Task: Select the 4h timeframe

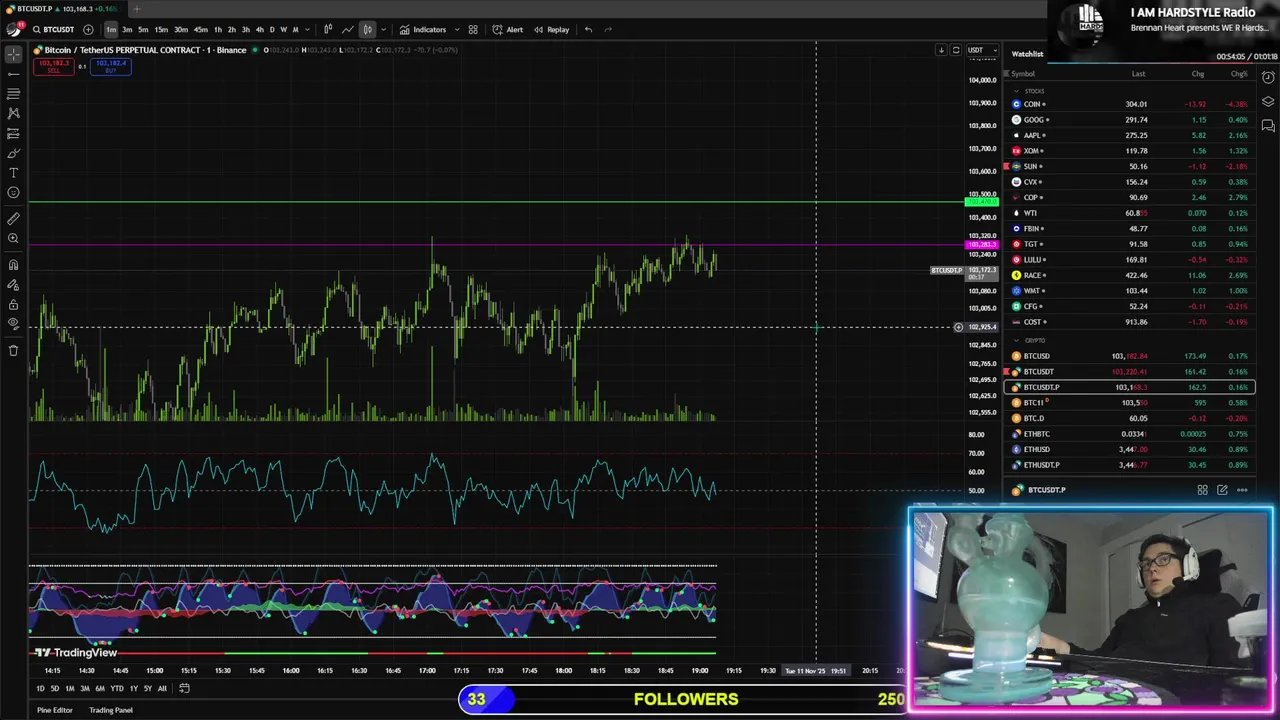Action: tap(259, 29)
